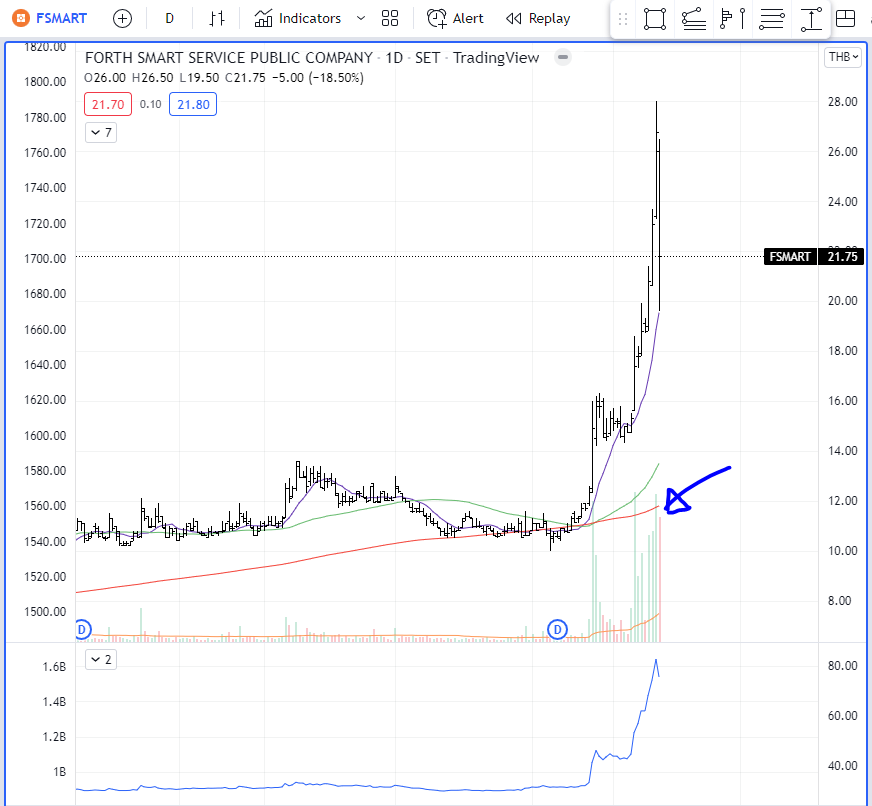Click the chart title FORTH SMART SERVICE PUBLIC COMPANY
Screen dimensions: 872x806
click(229, 58)
